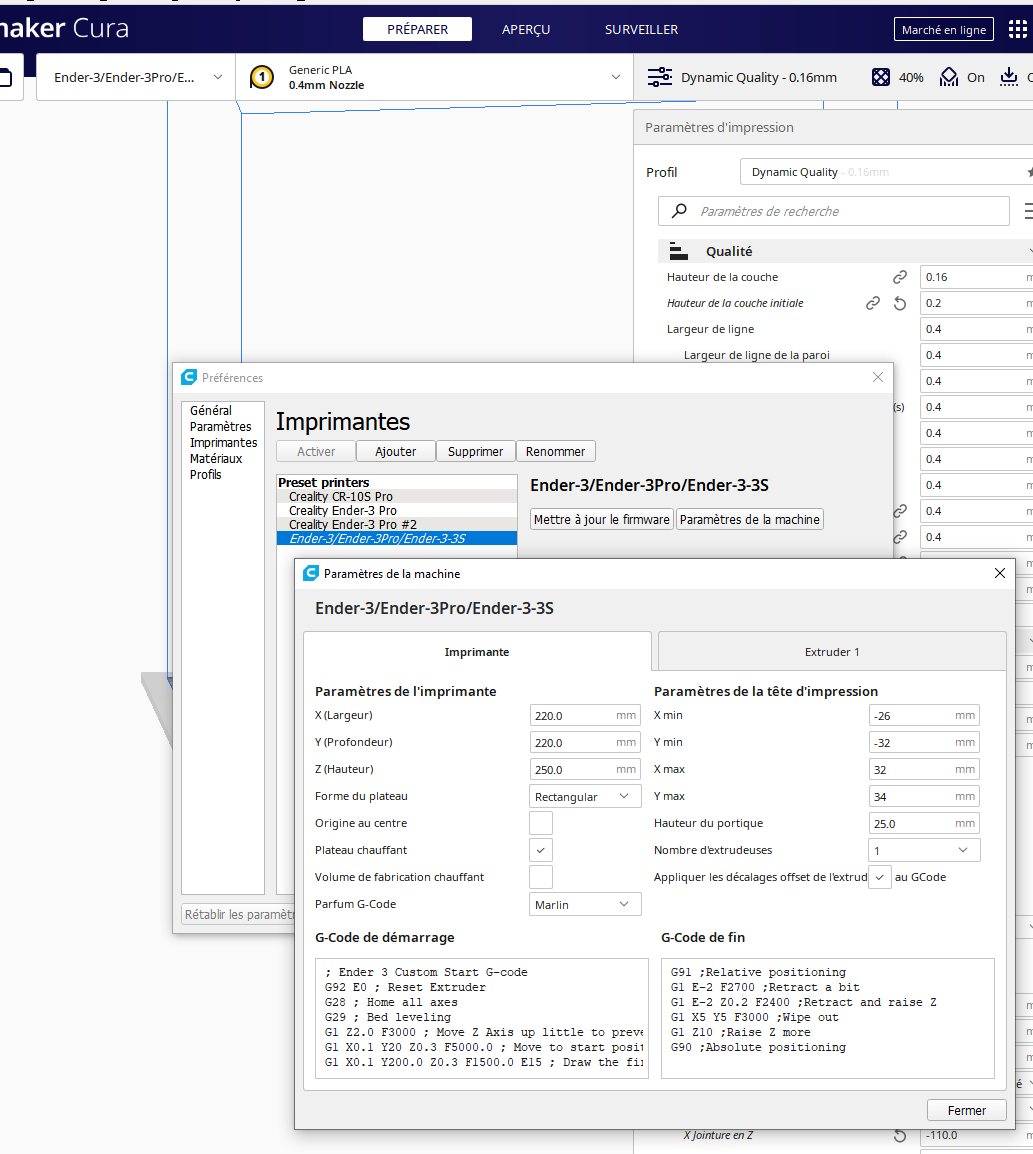Image resolution: width=1033 pixels, height=1154 pixels.
Task: Click the extruder 1 material icon
Action: pyautogui.click(x=262, y=77)
